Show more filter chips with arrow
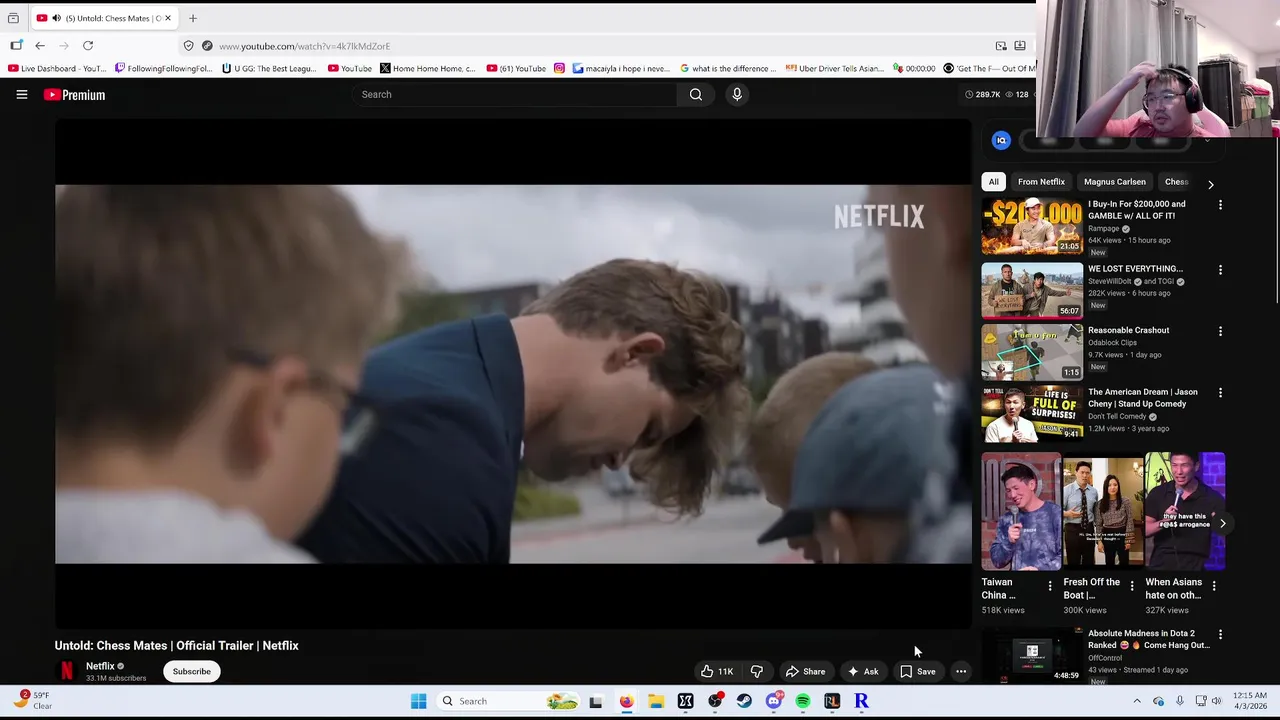Viewport: 1280px width, 720px height. coord(1210,184)
